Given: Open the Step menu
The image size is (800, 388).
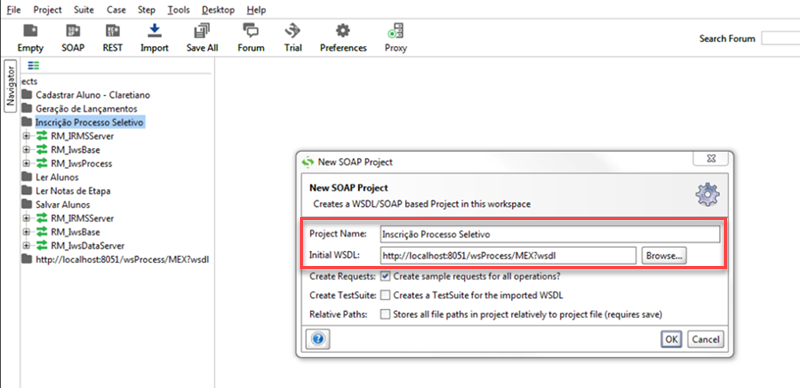Looking at the screenshot, I should [146, 10].
